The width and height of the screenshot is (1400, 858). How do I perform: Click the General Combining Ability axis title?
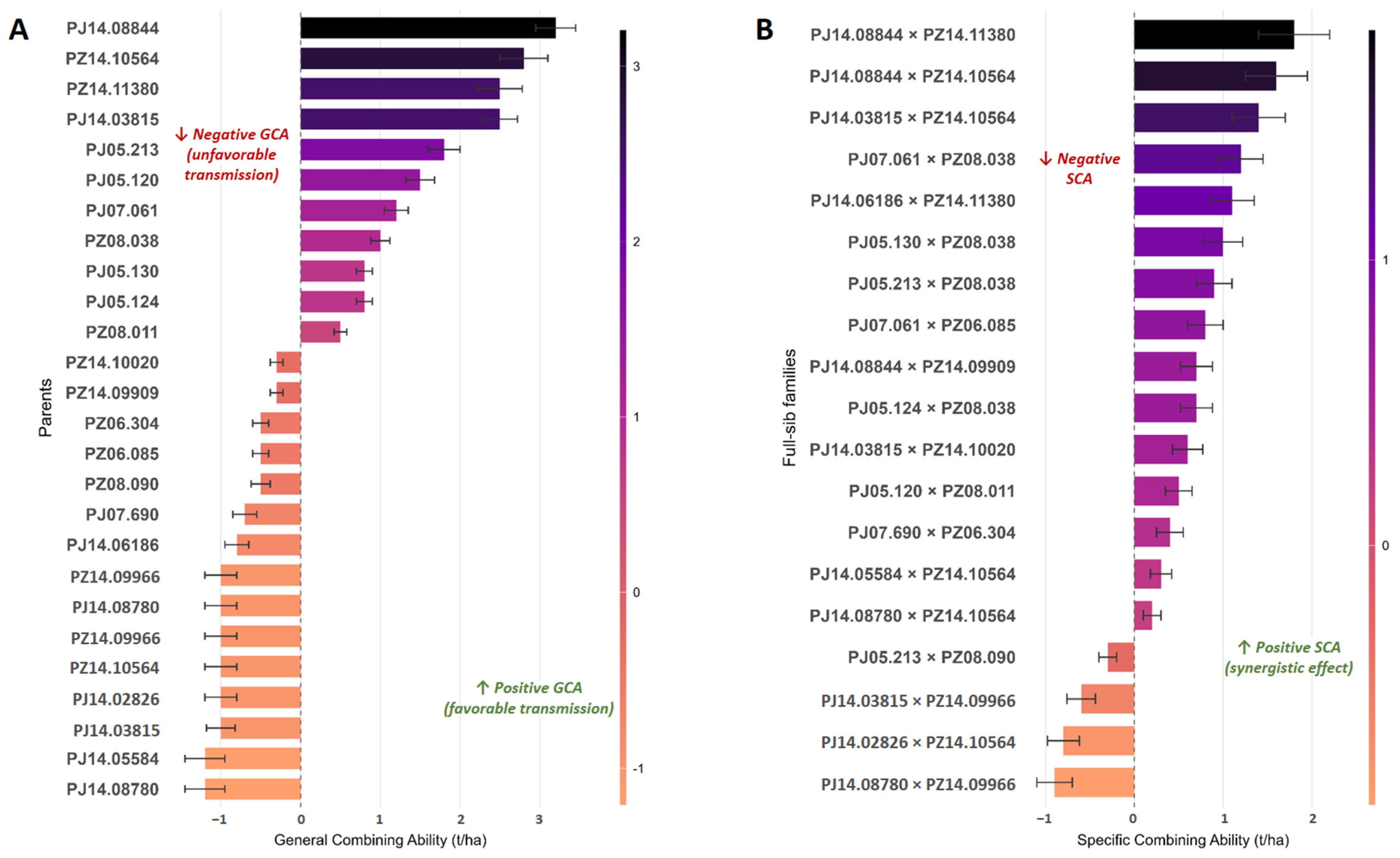[x=380, y=840]
